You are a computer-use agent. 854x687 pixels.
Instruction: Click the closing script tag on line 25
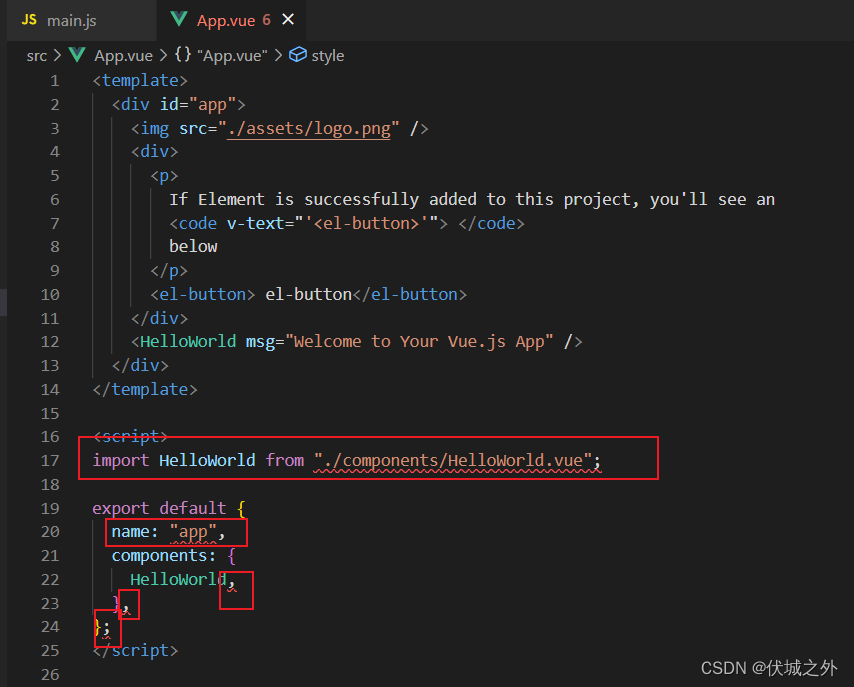(136, 650)
